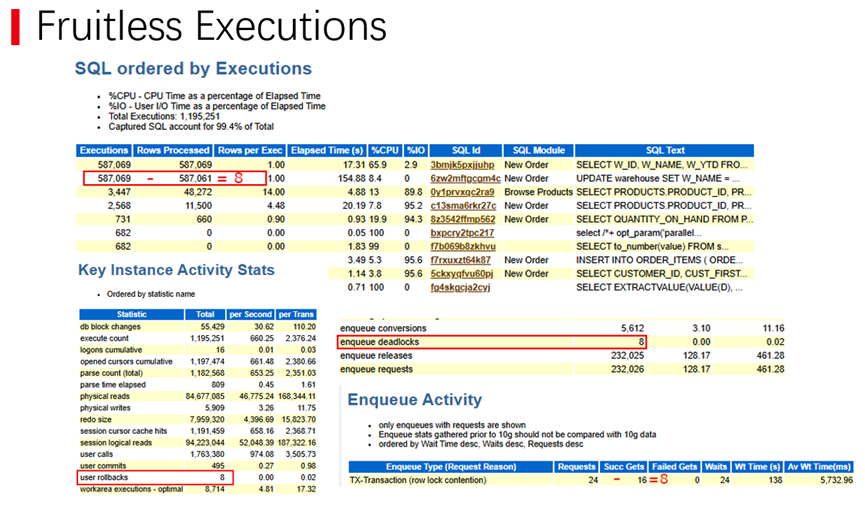The image size is (865, 508).
Task: Click the Failed Gets column header
Action: click(674, 467)
